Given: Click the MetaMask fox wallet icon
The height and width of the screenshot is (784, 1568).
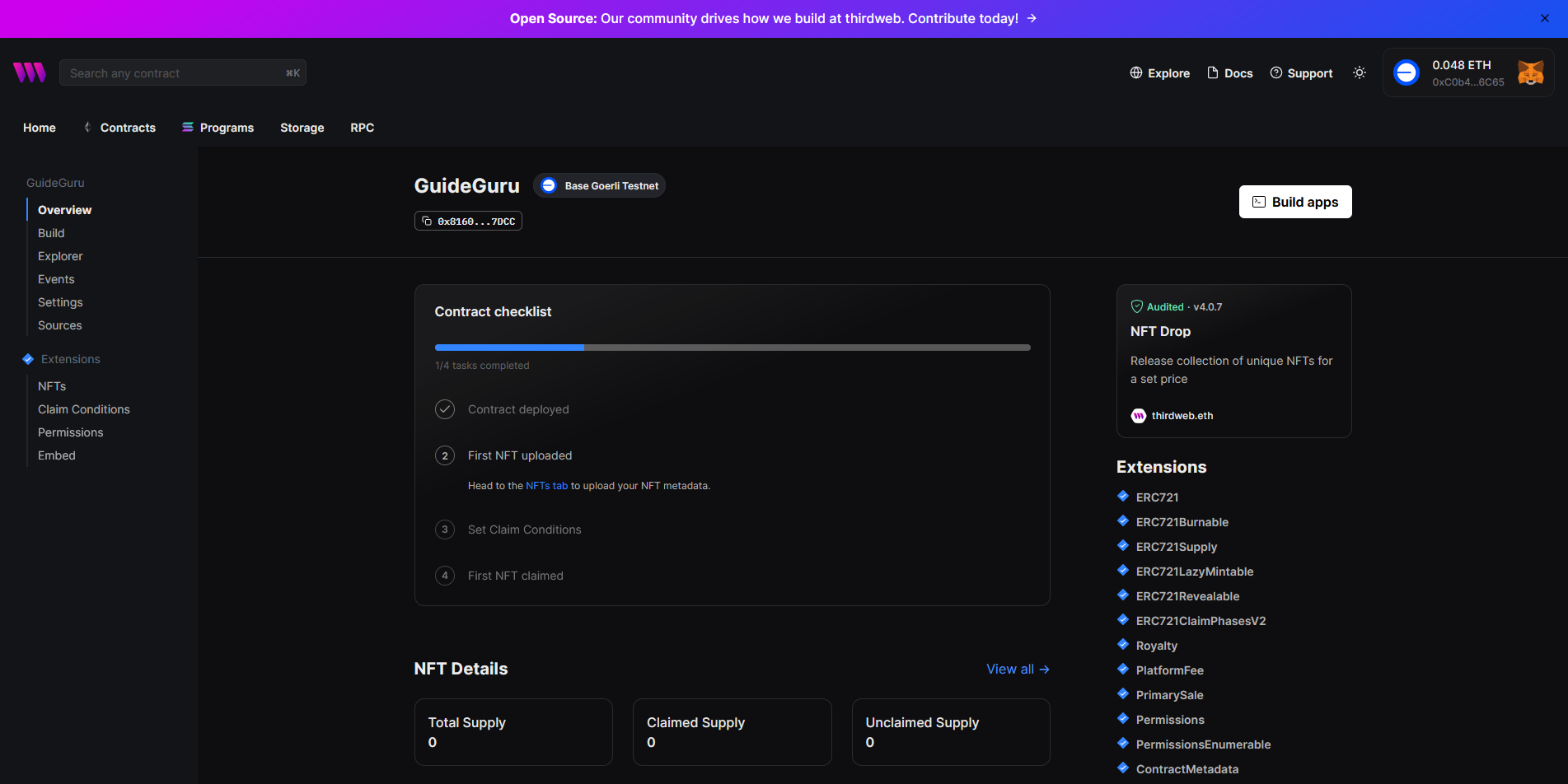Looking at the screenshot, I should pyautogui.click(x=1530, y=72).
